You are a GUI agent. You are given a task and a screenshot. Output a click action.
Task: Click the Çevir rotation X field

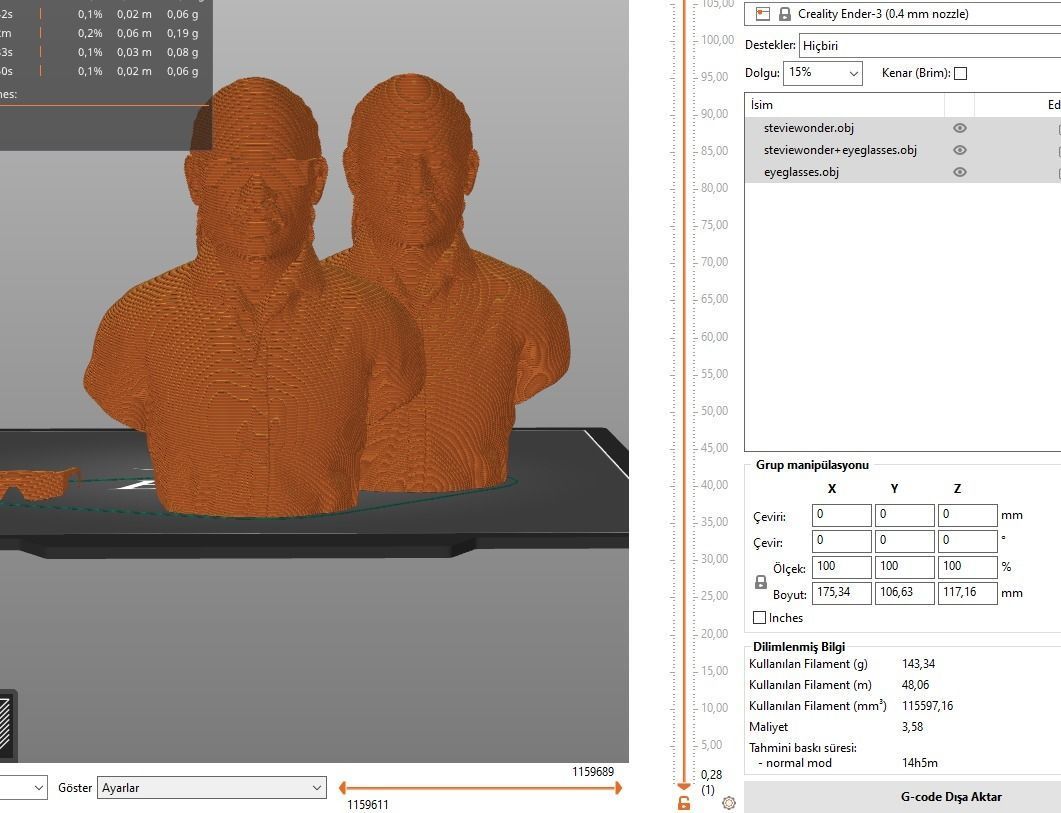pyautogui.click(x=842, y=541)
